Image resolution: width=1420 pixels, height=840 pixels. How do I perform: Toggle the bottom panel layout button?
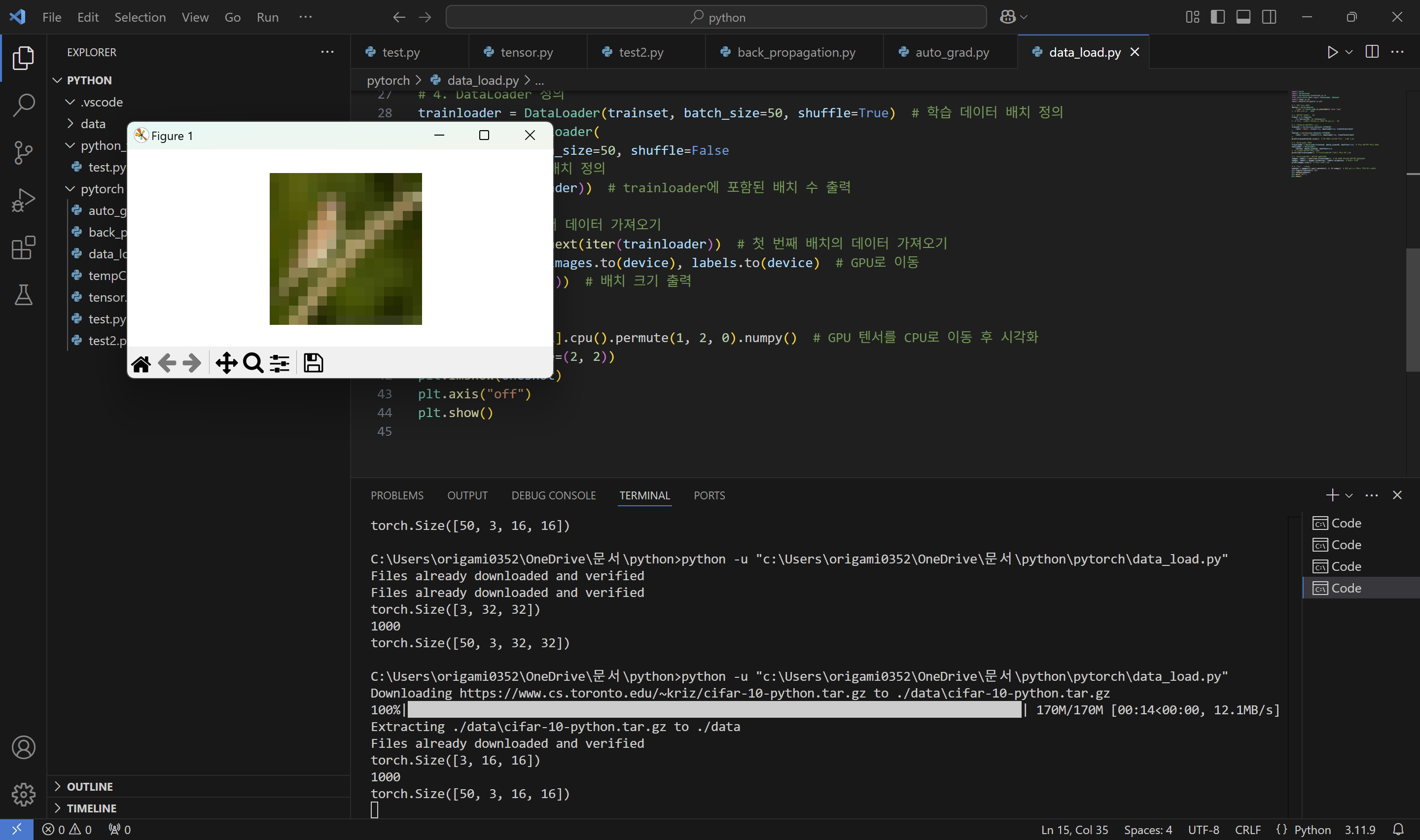(x=1243, y=17)
